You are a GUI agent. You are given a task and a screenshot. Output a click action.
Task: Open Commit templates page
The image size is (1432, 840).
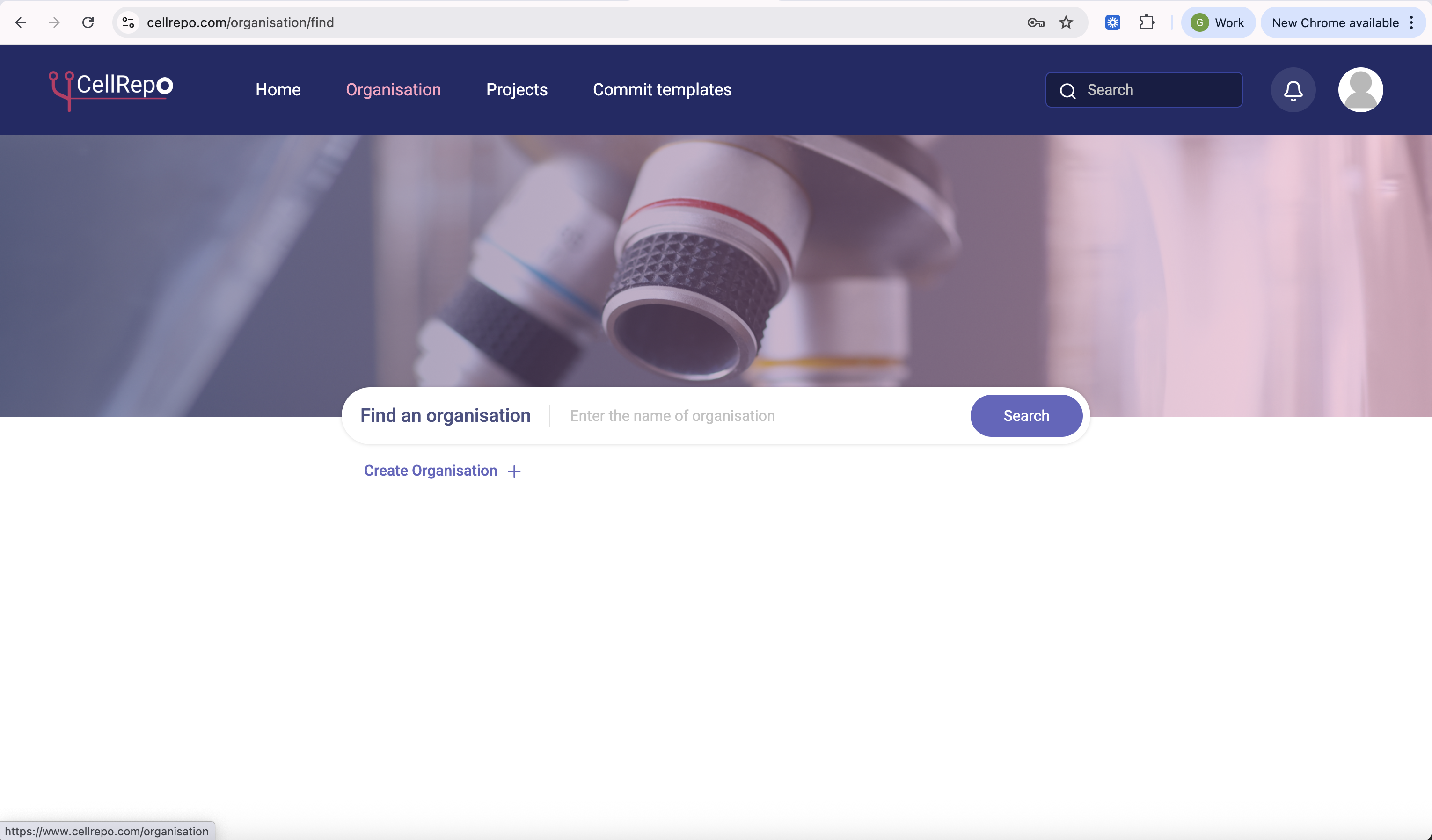(x=661, y=90)
